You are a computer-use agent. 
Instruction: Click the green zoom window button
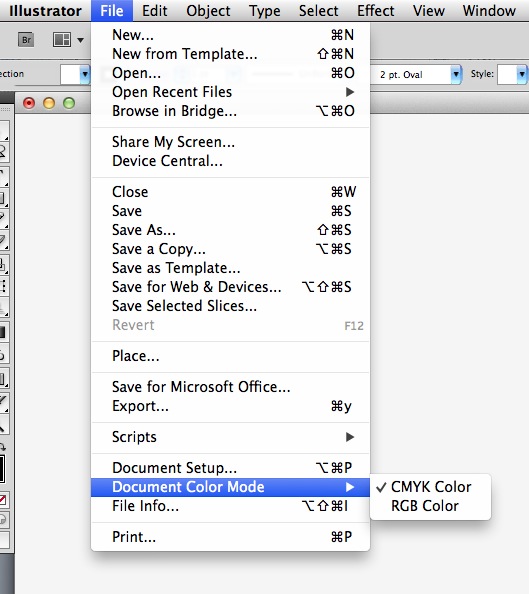pyautogui.click(x=69, y=103)
